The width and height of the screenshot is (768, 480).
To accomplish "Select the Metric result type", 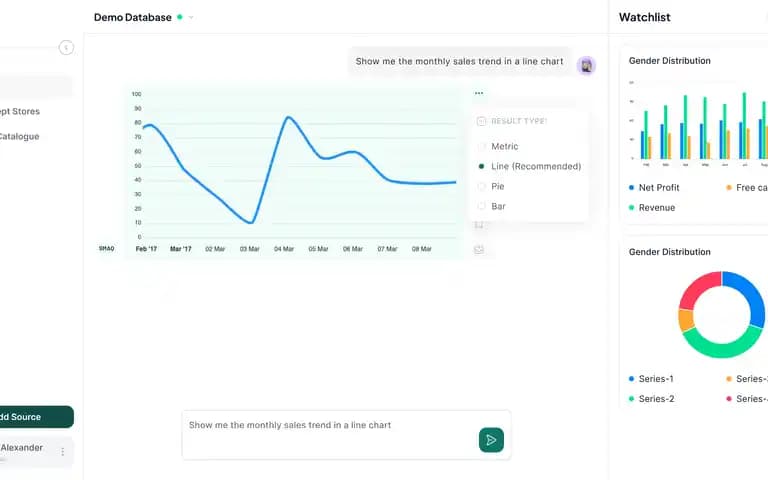I will tap(504, 146).
